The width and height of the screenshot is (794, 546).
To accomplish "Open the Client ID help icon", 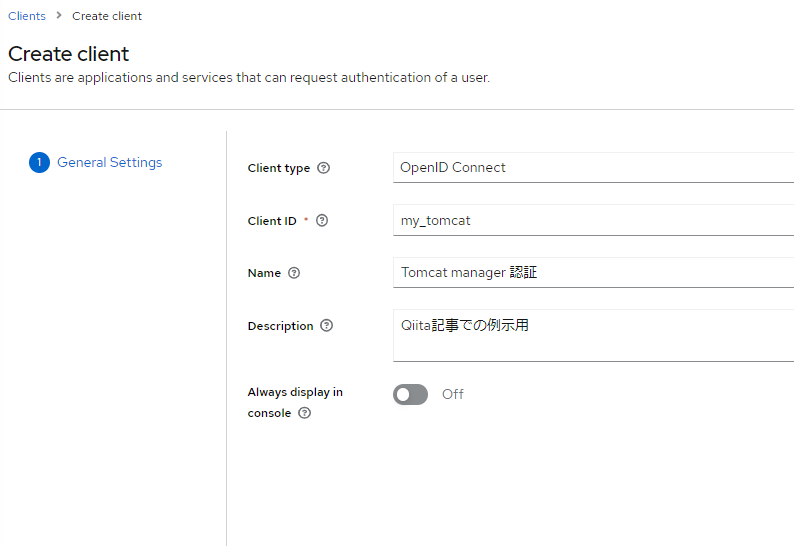I will pyautogui.click(x=322, y=220).
